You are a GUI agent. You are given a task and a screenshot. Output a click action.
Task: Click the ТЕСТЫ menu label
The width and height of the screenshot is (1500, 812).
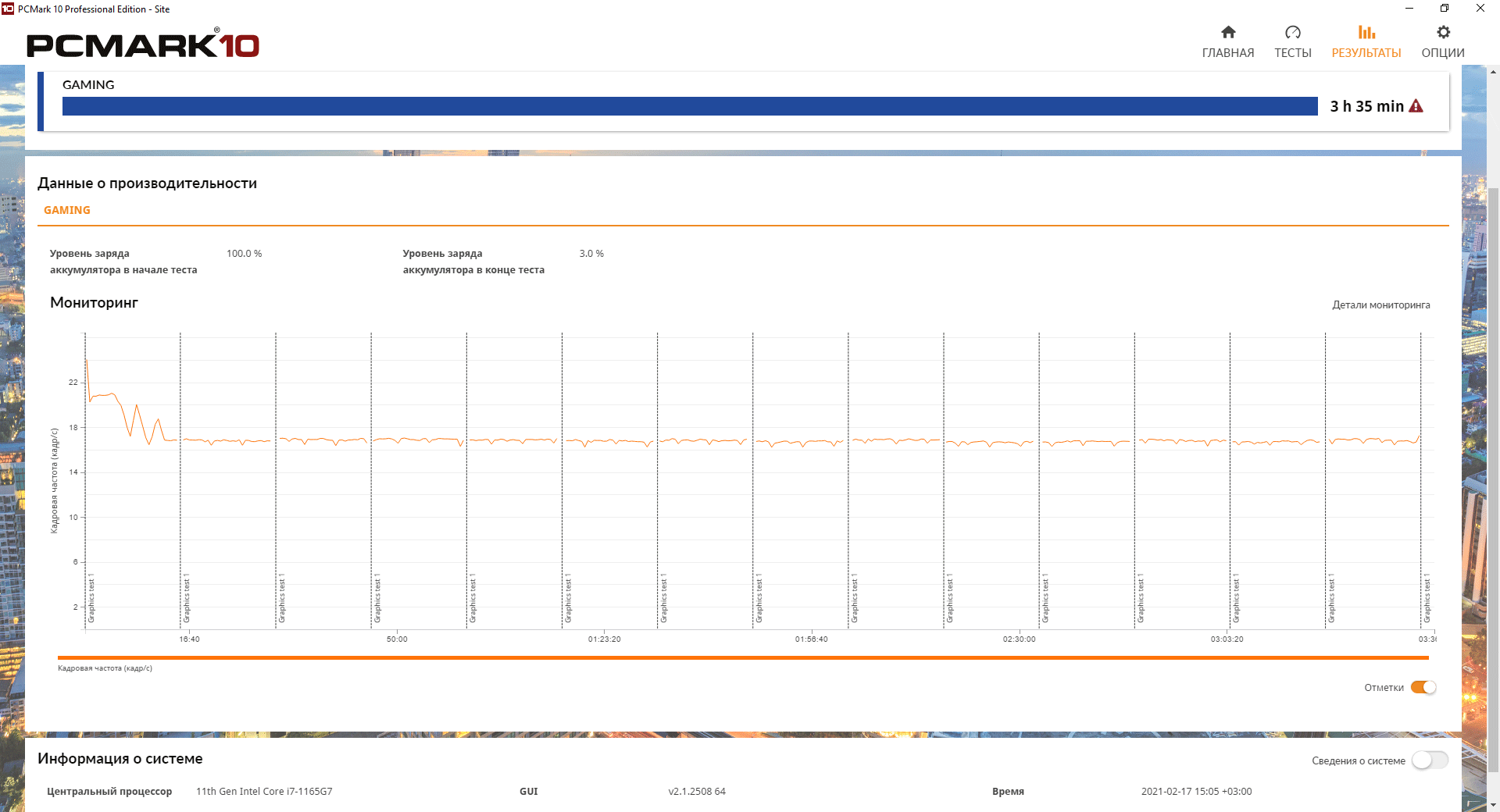[x=1293, y=53]
